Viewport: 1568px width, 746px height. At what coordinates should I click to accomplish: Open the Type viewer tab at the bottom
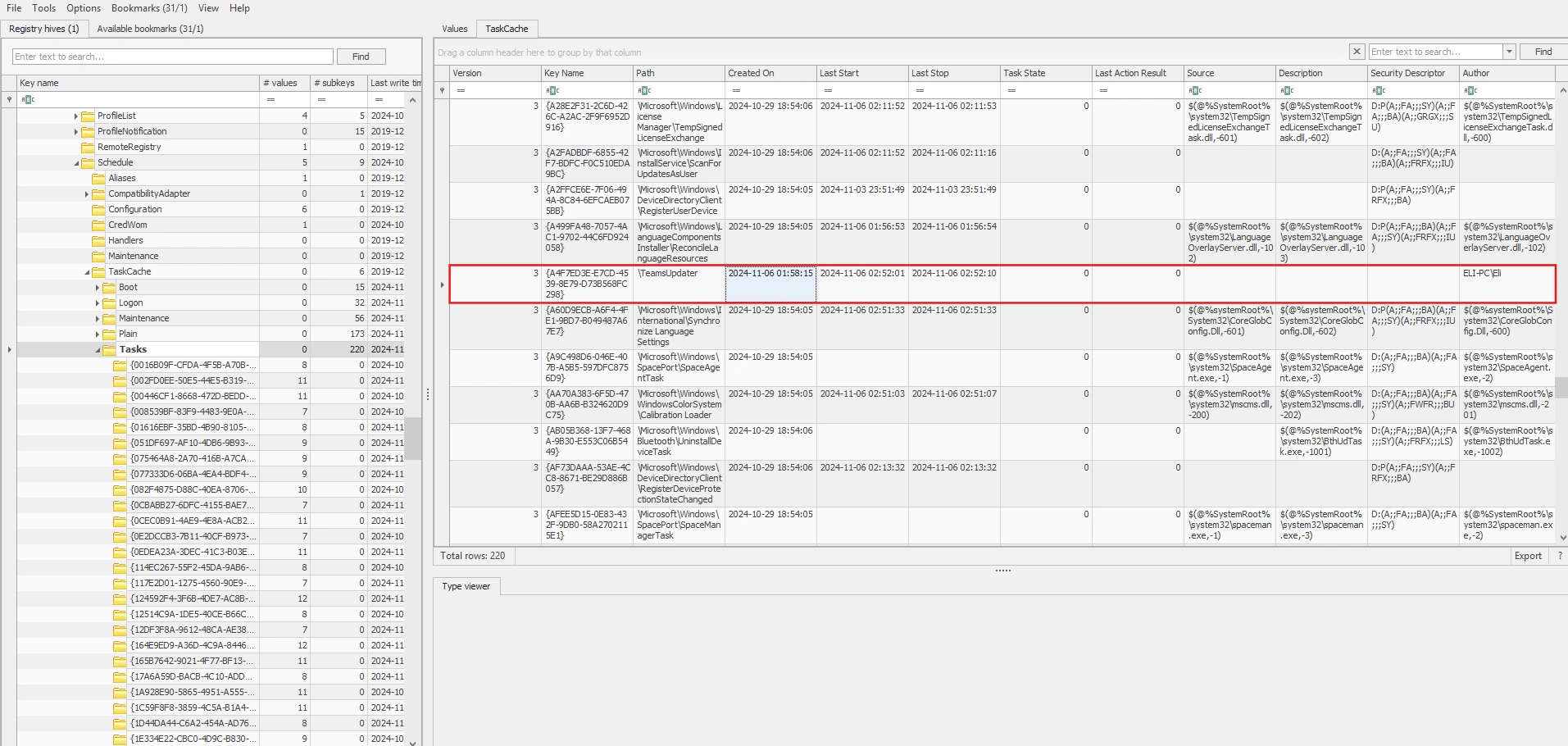click(x=466, y=586)
